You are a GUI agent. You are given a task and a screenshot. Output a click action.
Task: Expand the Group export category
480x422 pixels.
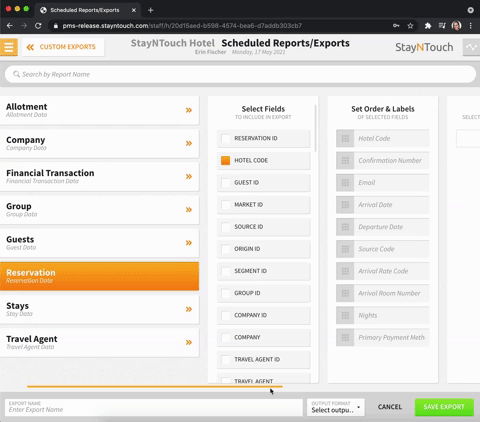[189, 210]
